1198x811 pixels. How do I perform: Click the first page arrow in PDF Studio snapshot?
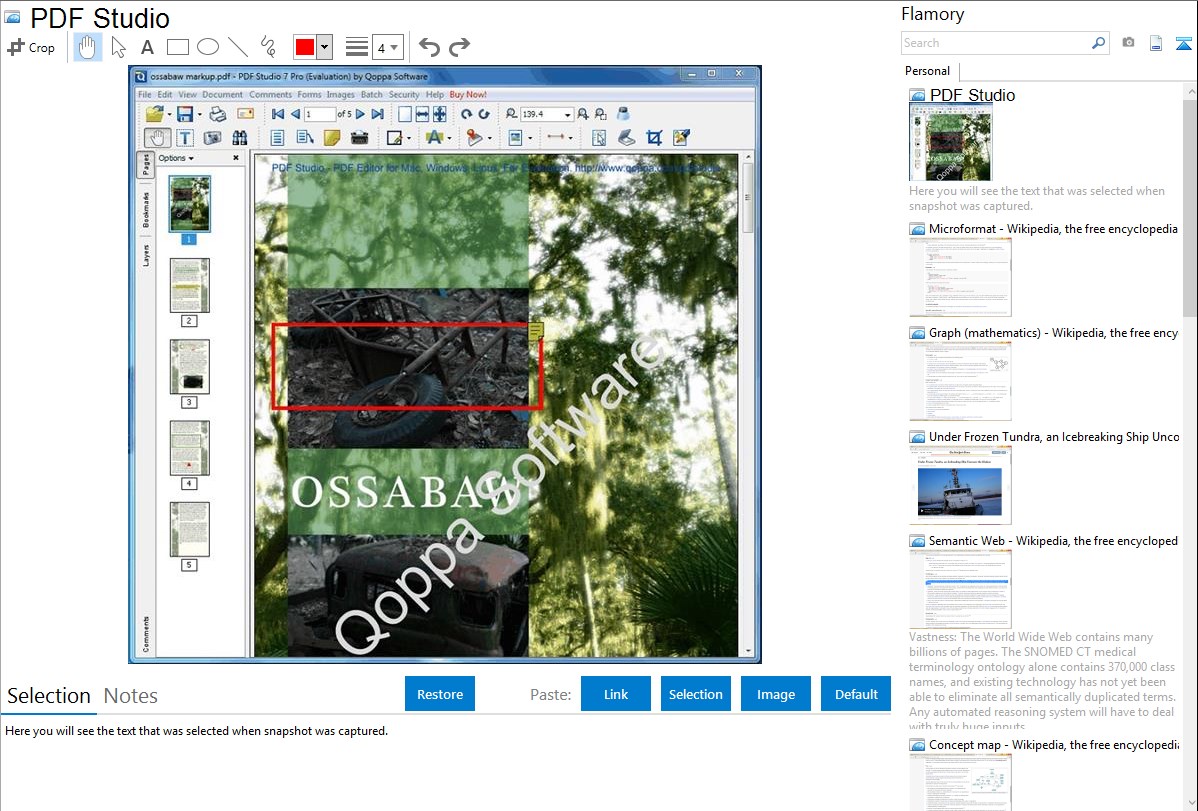click(x=278, y=115)
